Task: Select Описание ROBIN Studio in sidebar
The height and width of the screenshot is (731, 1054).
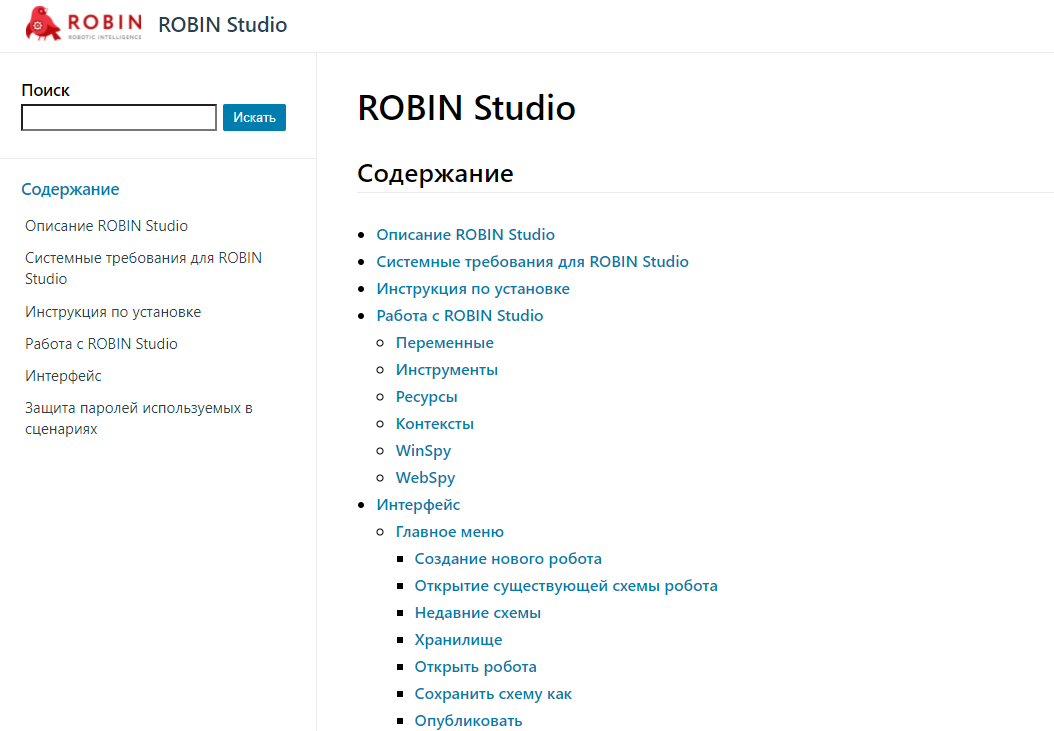Action: coord(106,226)
